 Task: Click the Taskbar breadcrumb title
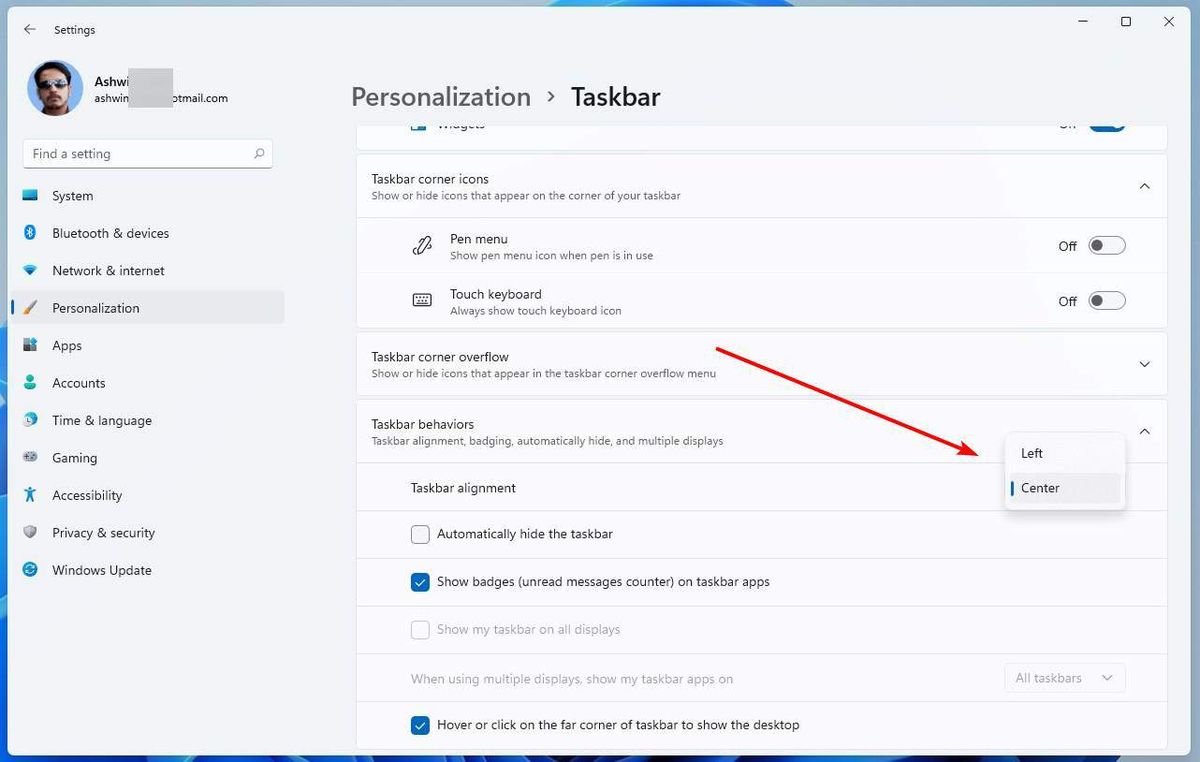[x=615, y=97]
